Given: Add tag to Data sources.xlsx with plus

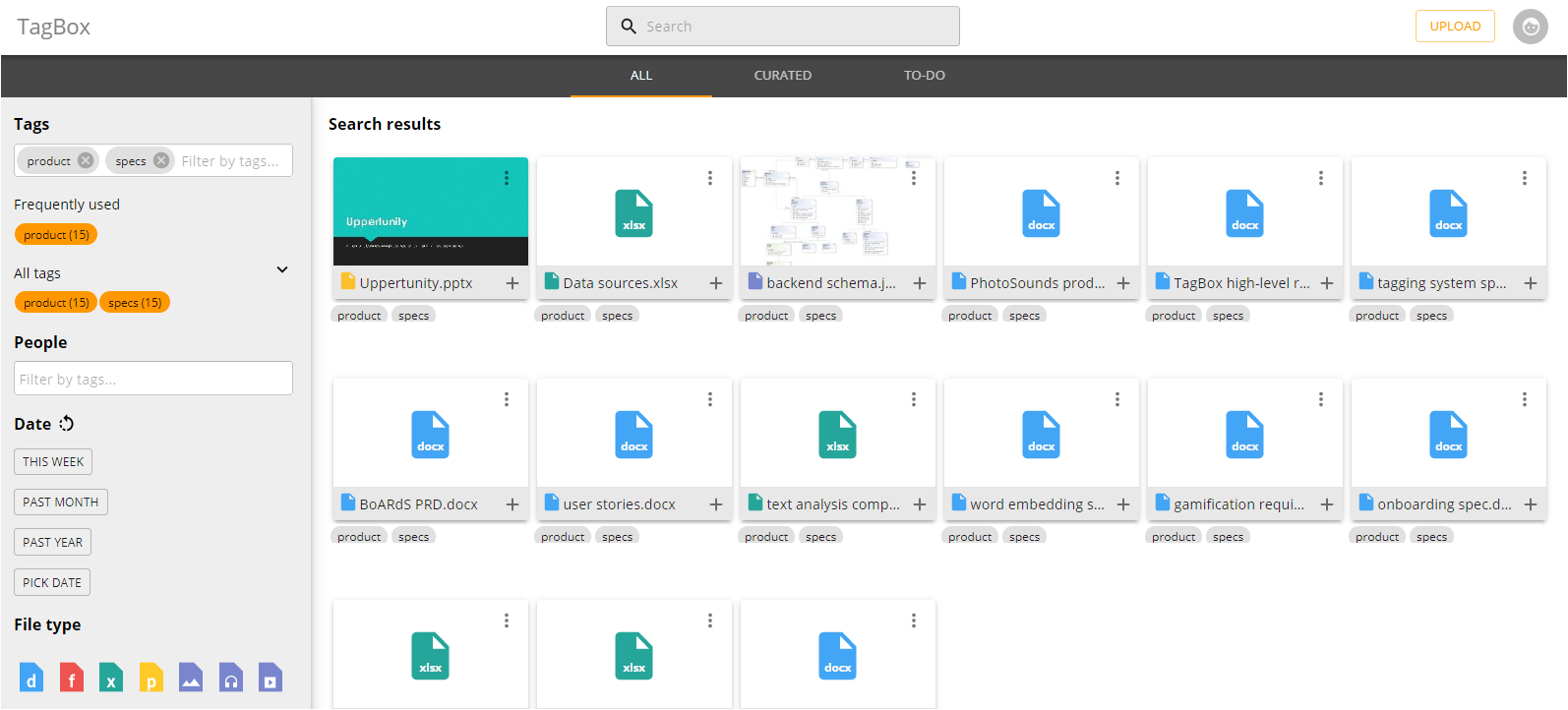Looking at the screenshot, I should point(716,283).
